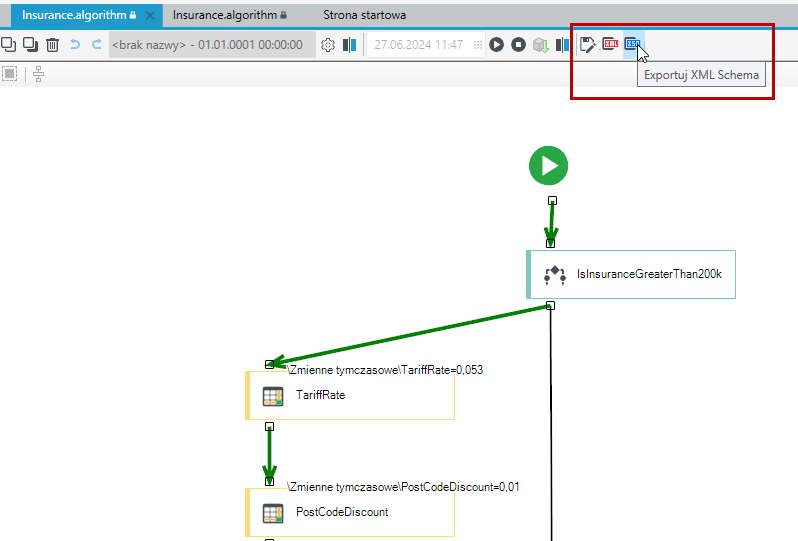Open the version settings gear icon
Image resolution: width=798 pixels, height=541 pixels.
pyautogui.click(x=328, y=45)
